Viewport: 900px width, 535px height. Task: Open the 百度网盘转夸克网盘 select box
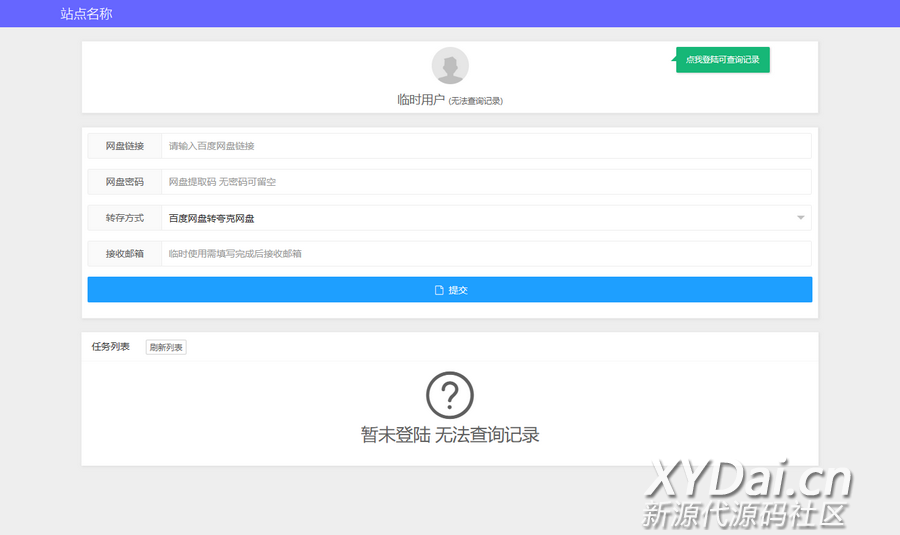coord(480,218)
